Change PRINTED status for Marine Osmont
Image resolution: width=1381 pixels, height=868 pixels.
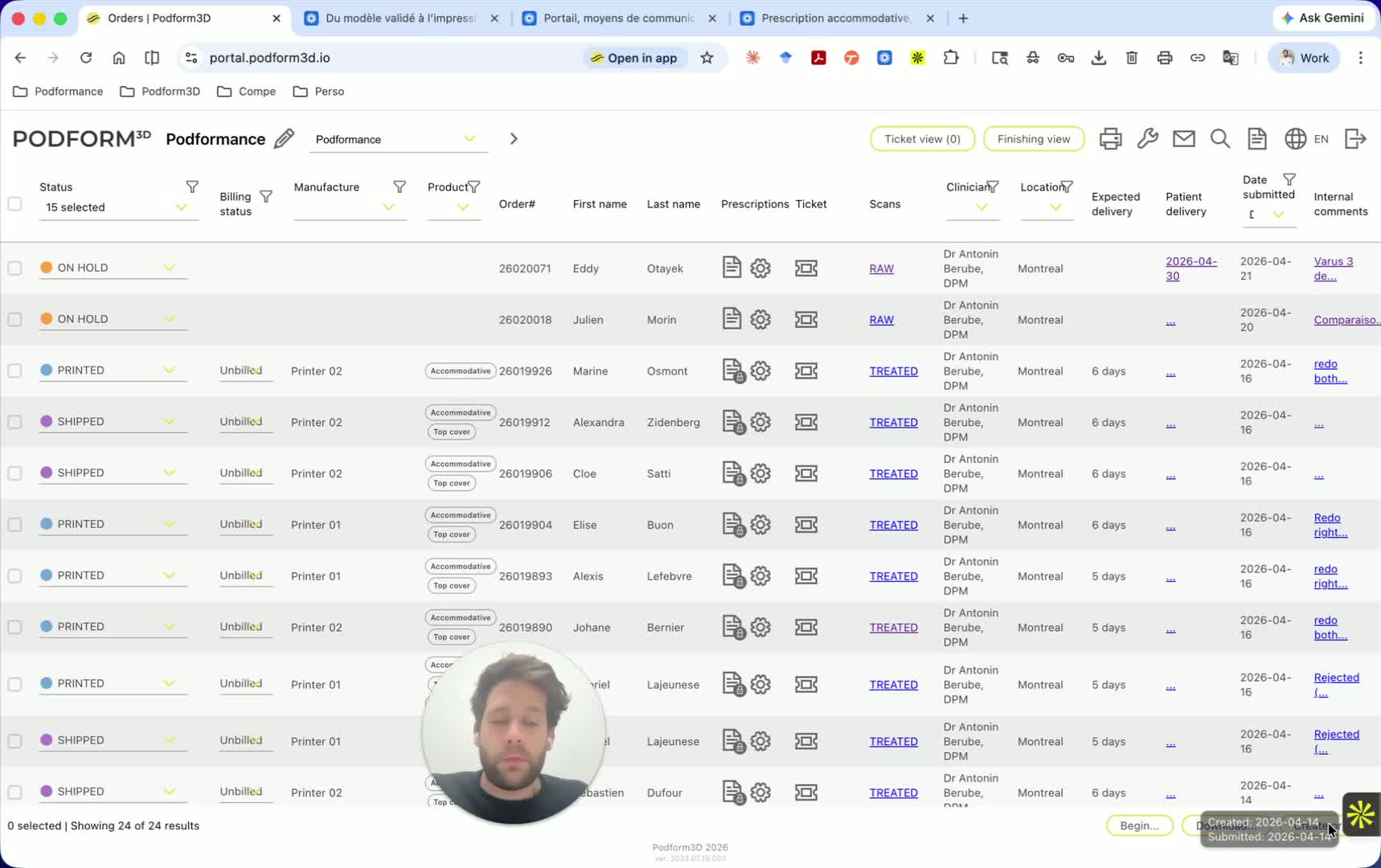[x=113, y=371]
